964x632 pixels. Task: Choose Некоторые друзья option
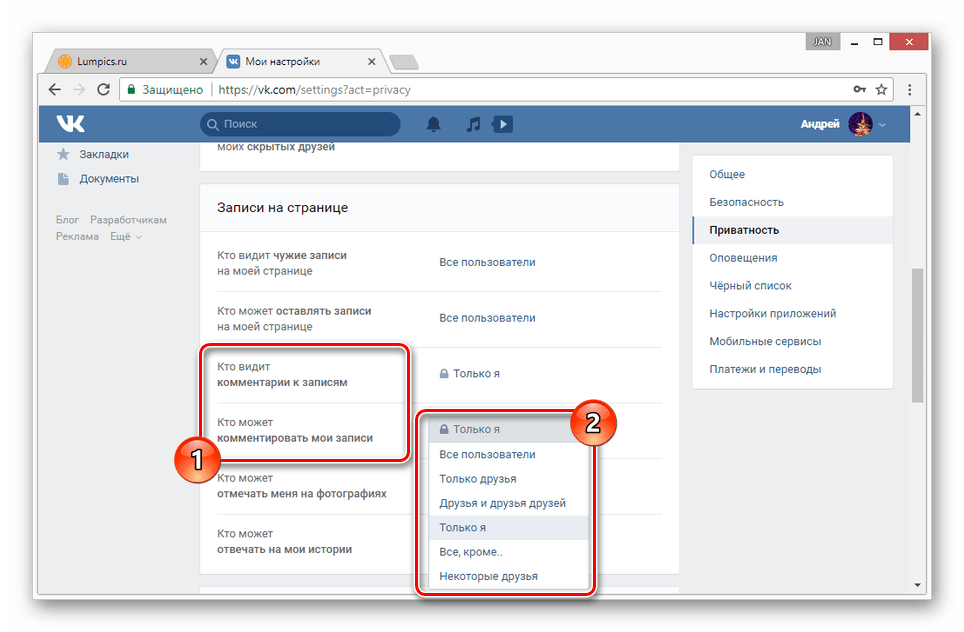click(x=508, y=577)
